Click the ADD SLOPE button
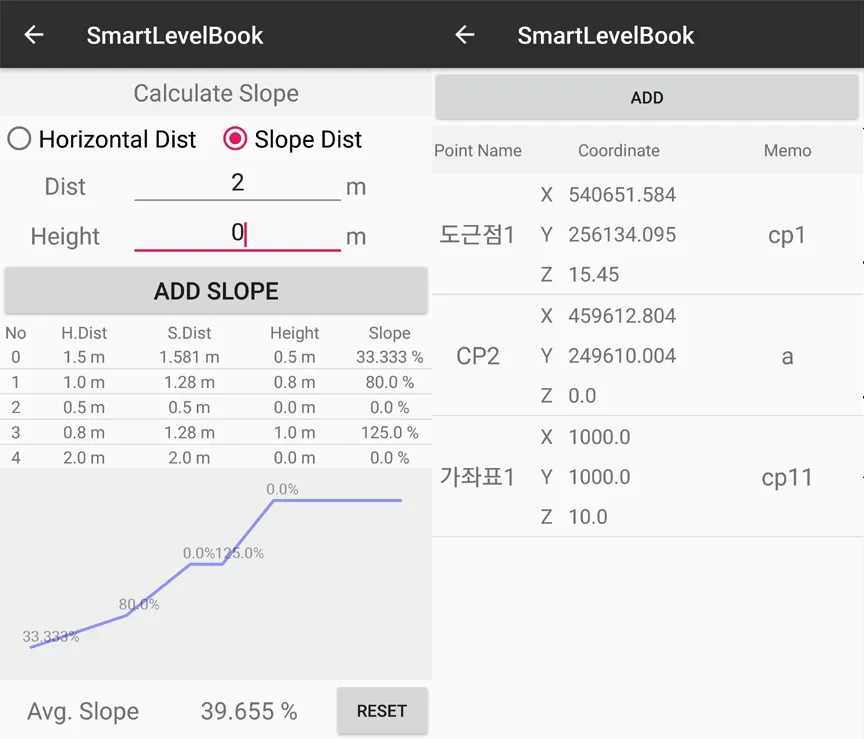The width and height of the screenshot is (864, 739). (x=216, y=291)
